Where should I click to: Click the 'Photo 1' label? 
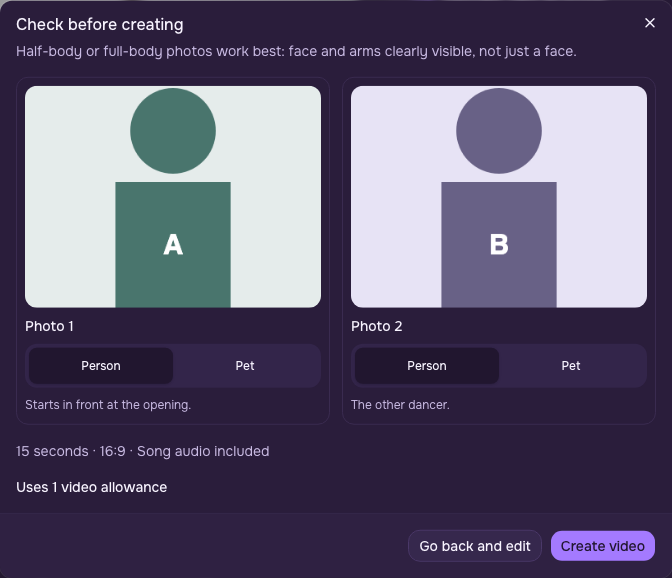pos(49,326)
